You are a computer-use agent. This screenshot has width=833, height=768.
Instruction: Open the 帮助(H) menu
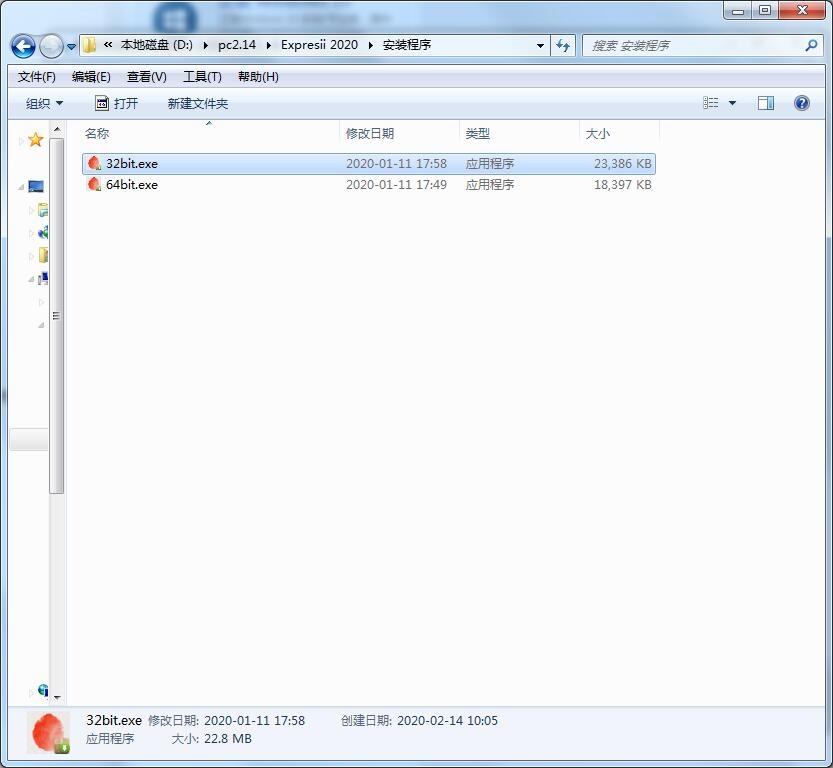(x=258, y=77)
